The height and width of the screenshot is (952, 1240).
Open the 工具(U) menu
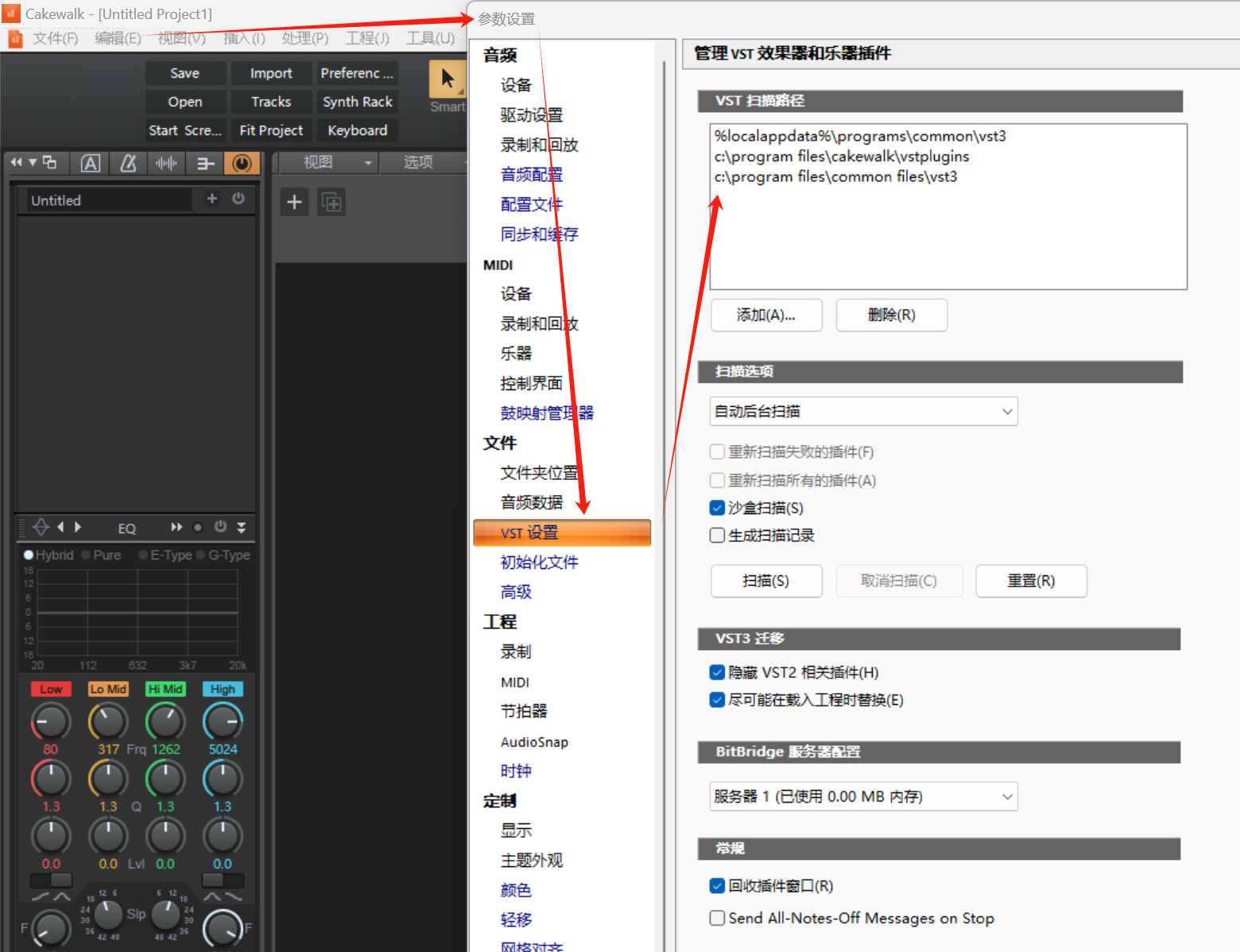click(430, 38)
